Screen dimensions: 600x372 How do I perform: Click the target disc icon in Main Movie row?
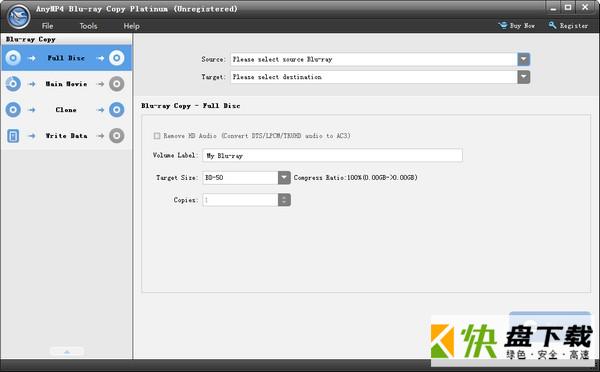point(117,84)
